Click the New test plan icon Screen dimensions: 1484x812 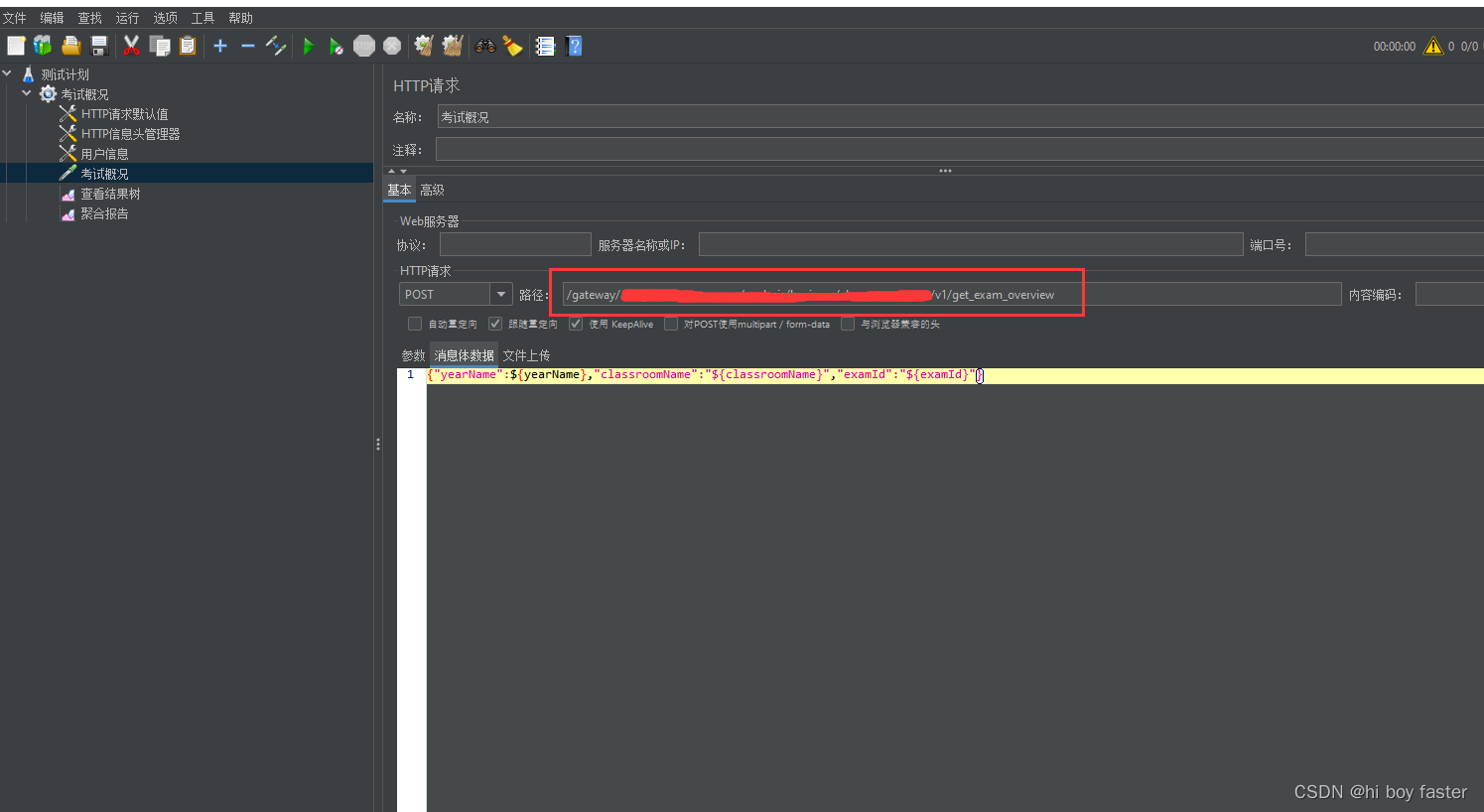click(x=16, y=46)
